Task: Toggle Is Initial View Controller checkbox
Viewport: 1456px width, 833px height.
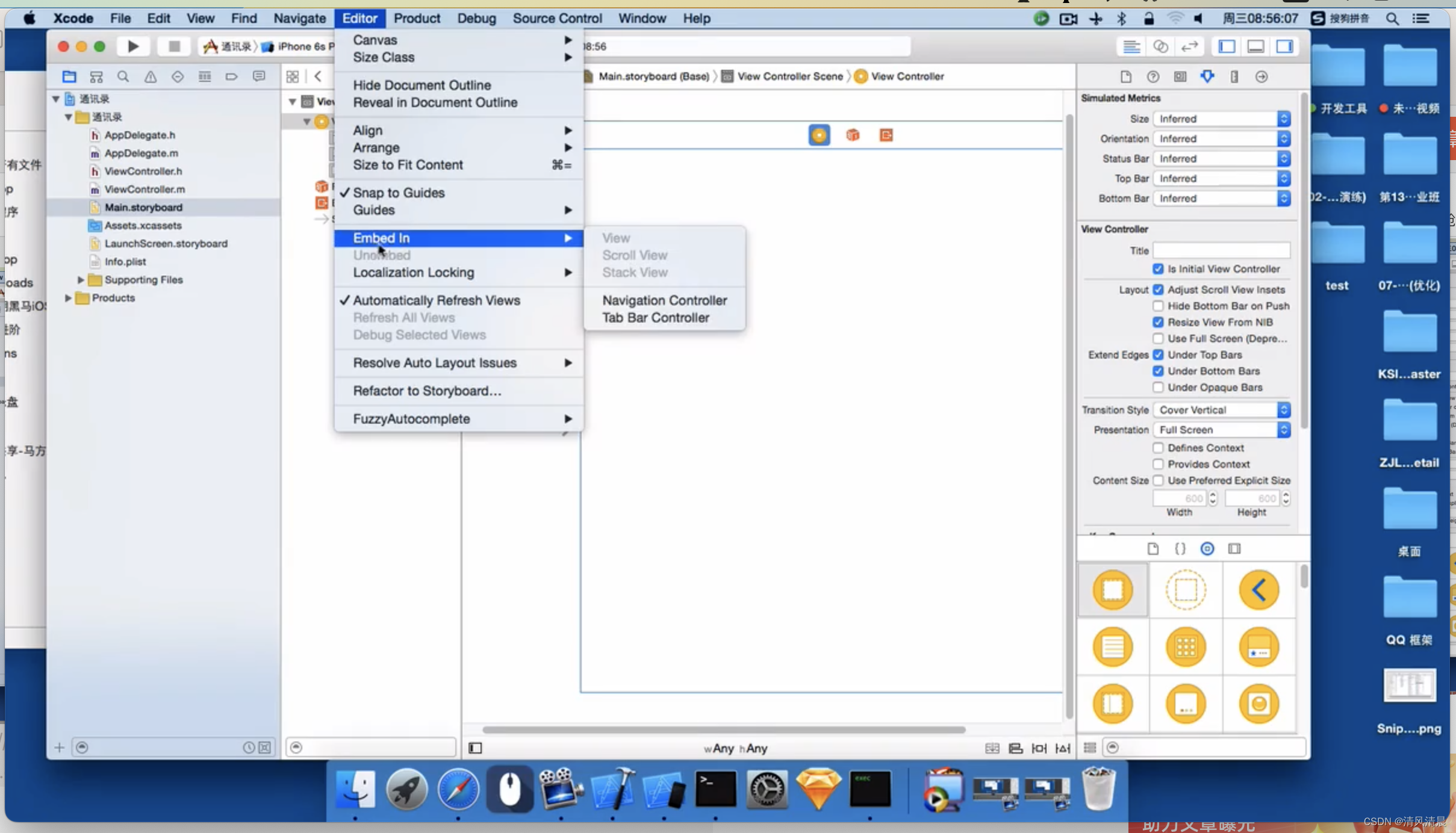Action: pyautogui.click(x=1158, y=269)
